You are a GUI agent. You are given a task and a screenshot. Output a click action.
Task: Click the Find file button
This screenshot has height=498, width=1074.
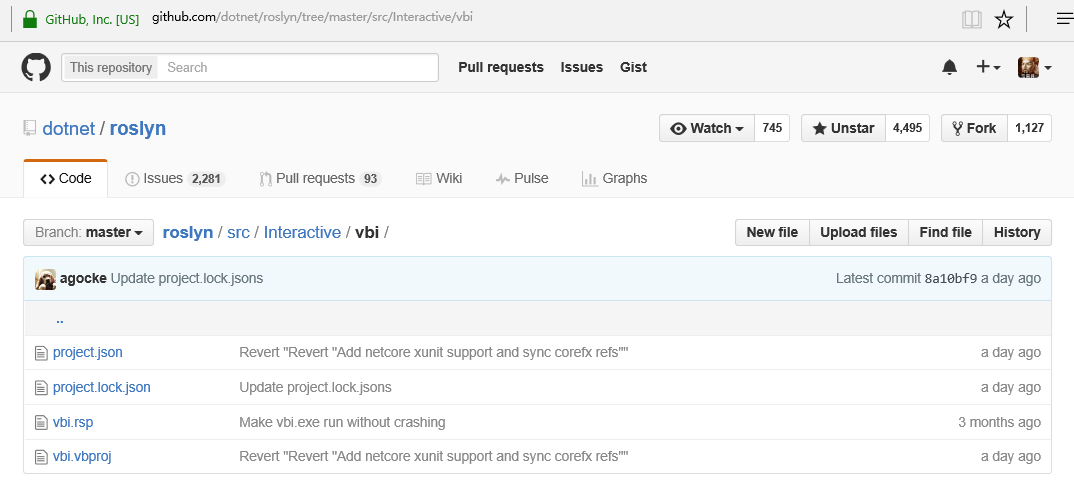[x=945, y=233]
